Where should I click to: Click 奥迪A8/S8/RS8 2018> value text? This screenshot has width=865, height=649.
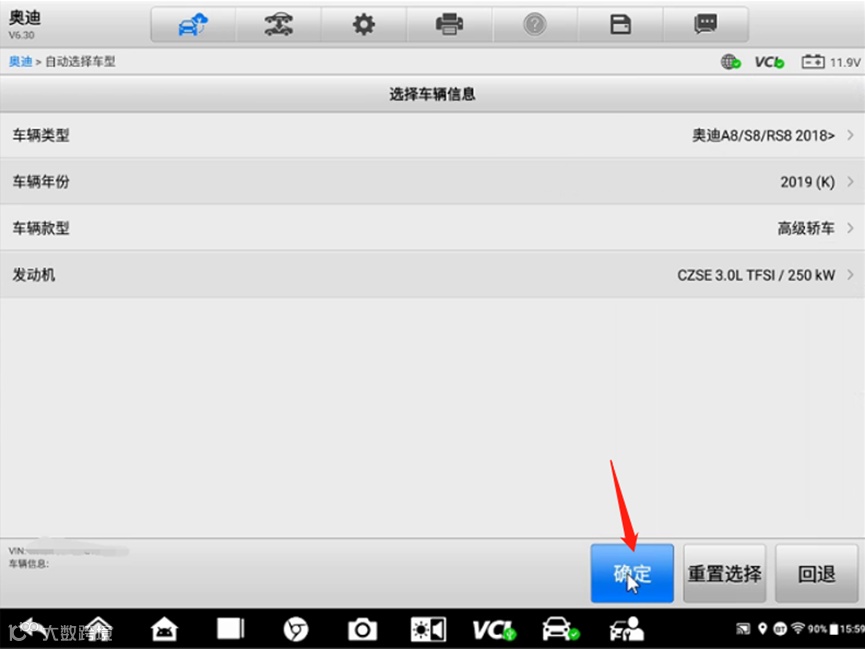pyautogui.click(x=763, y=135)
